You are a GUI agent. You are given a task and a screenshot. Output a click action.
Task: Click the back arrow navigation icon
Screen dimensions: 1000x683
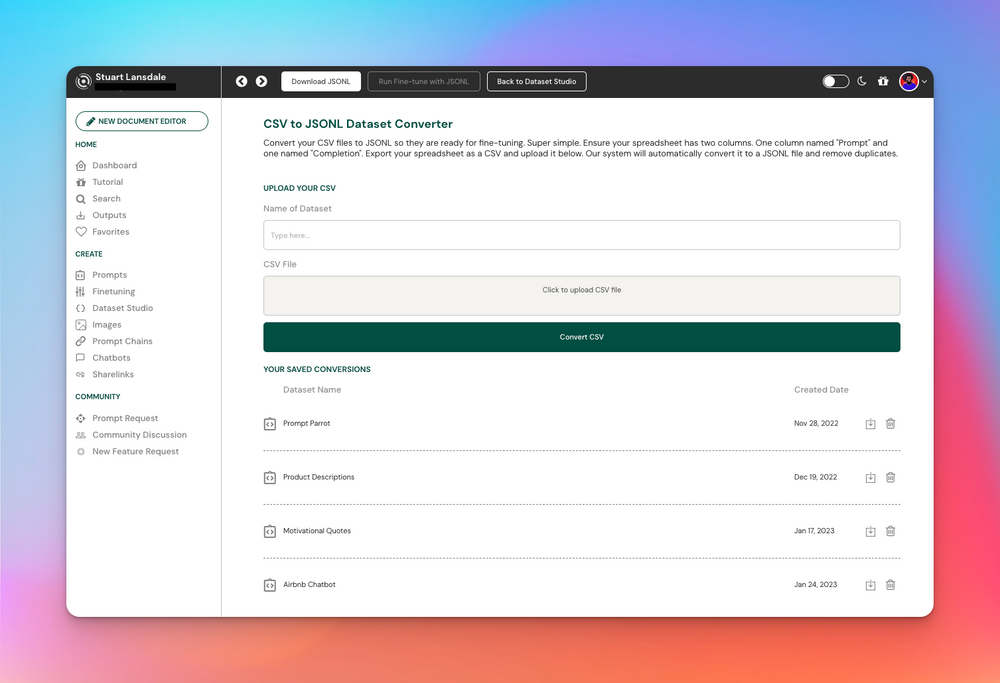(241, 81)
